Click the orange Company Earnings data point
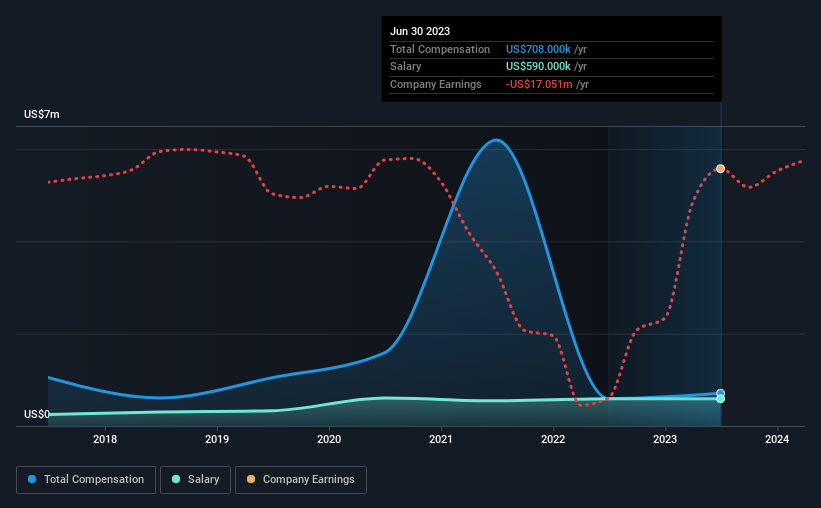The image size is (821, 508). point(720,169)
